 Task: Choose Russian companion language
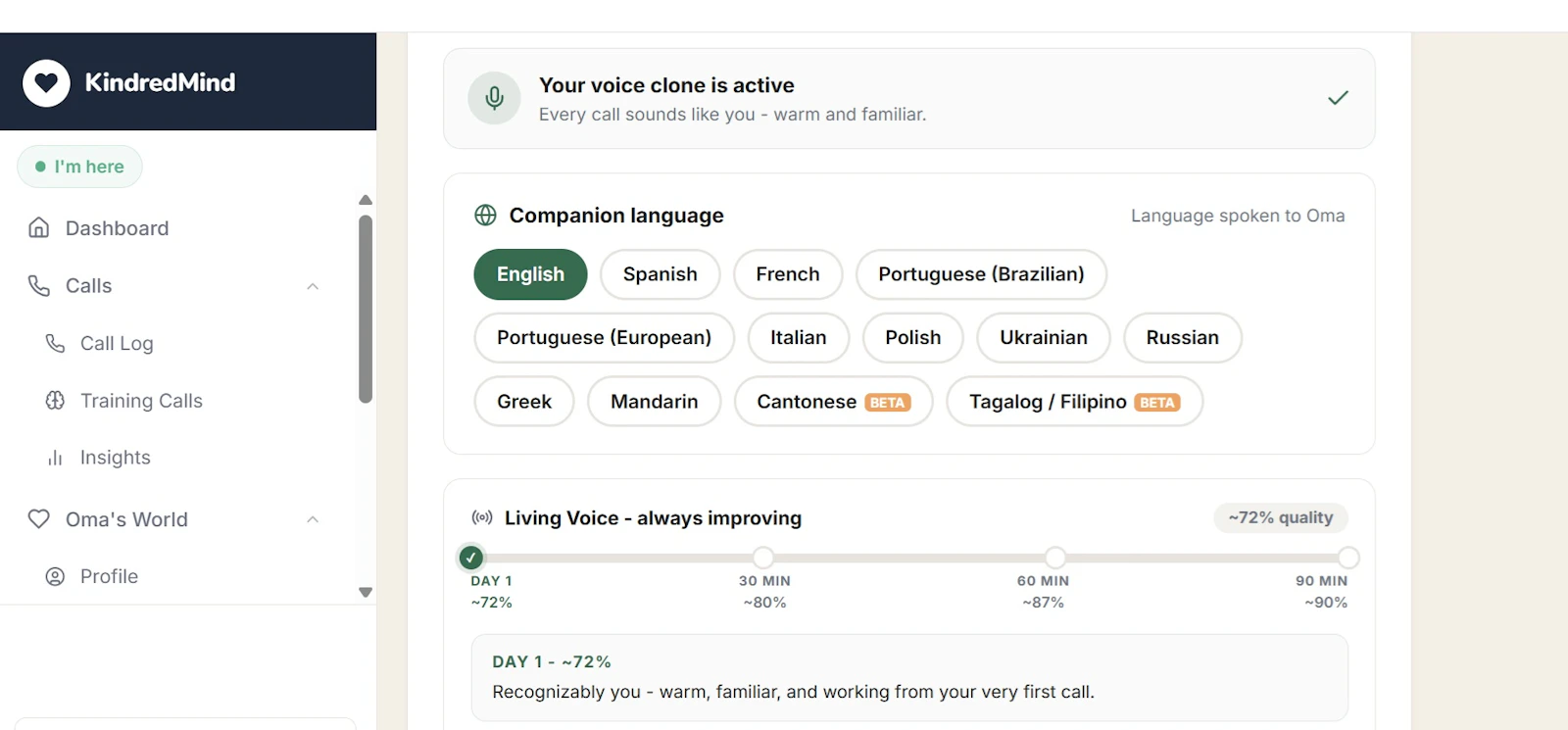click(1183, 337)
